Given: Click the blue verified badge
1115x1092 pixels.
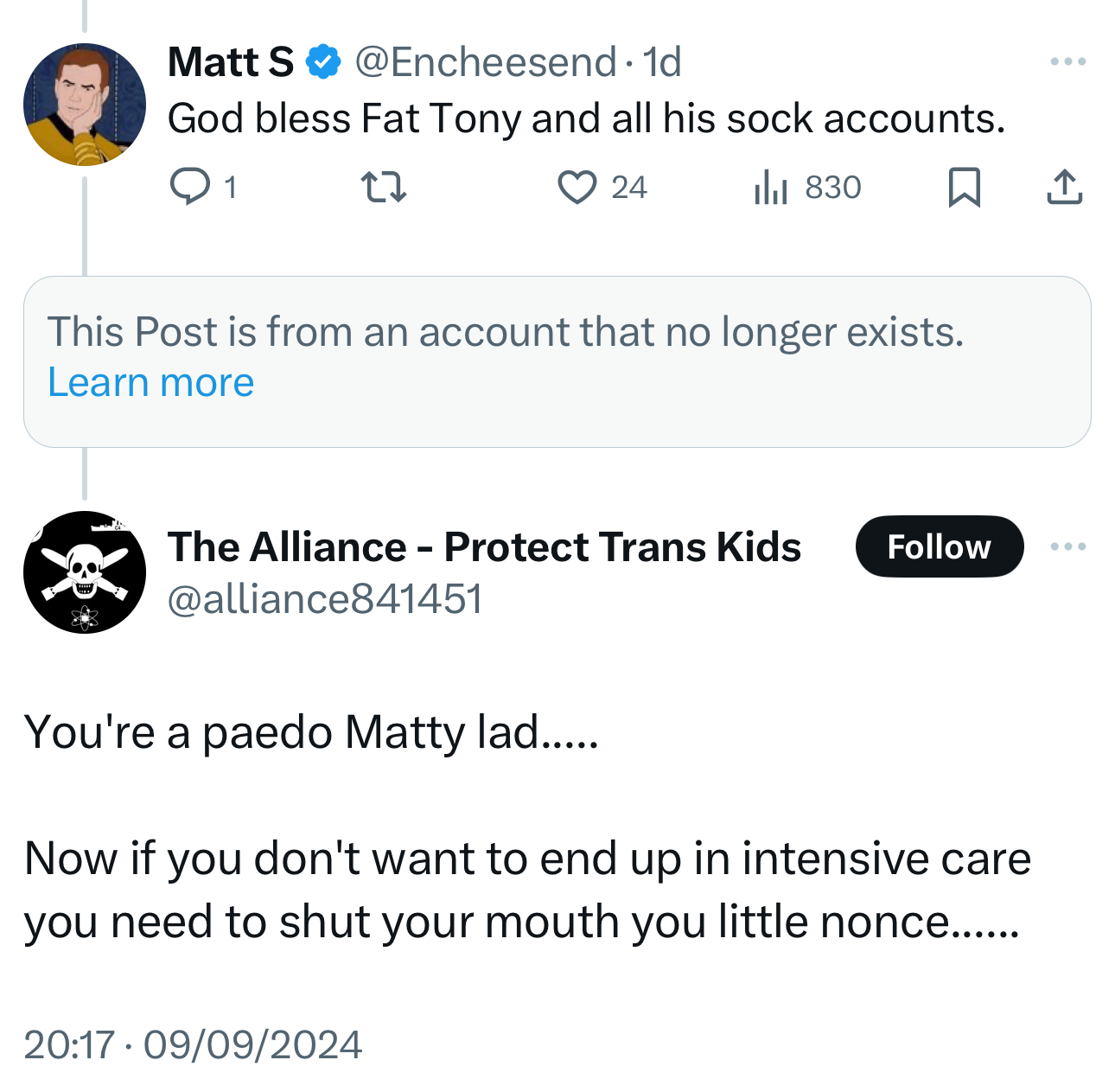Looking at the screenshot, I should point(324,62).
